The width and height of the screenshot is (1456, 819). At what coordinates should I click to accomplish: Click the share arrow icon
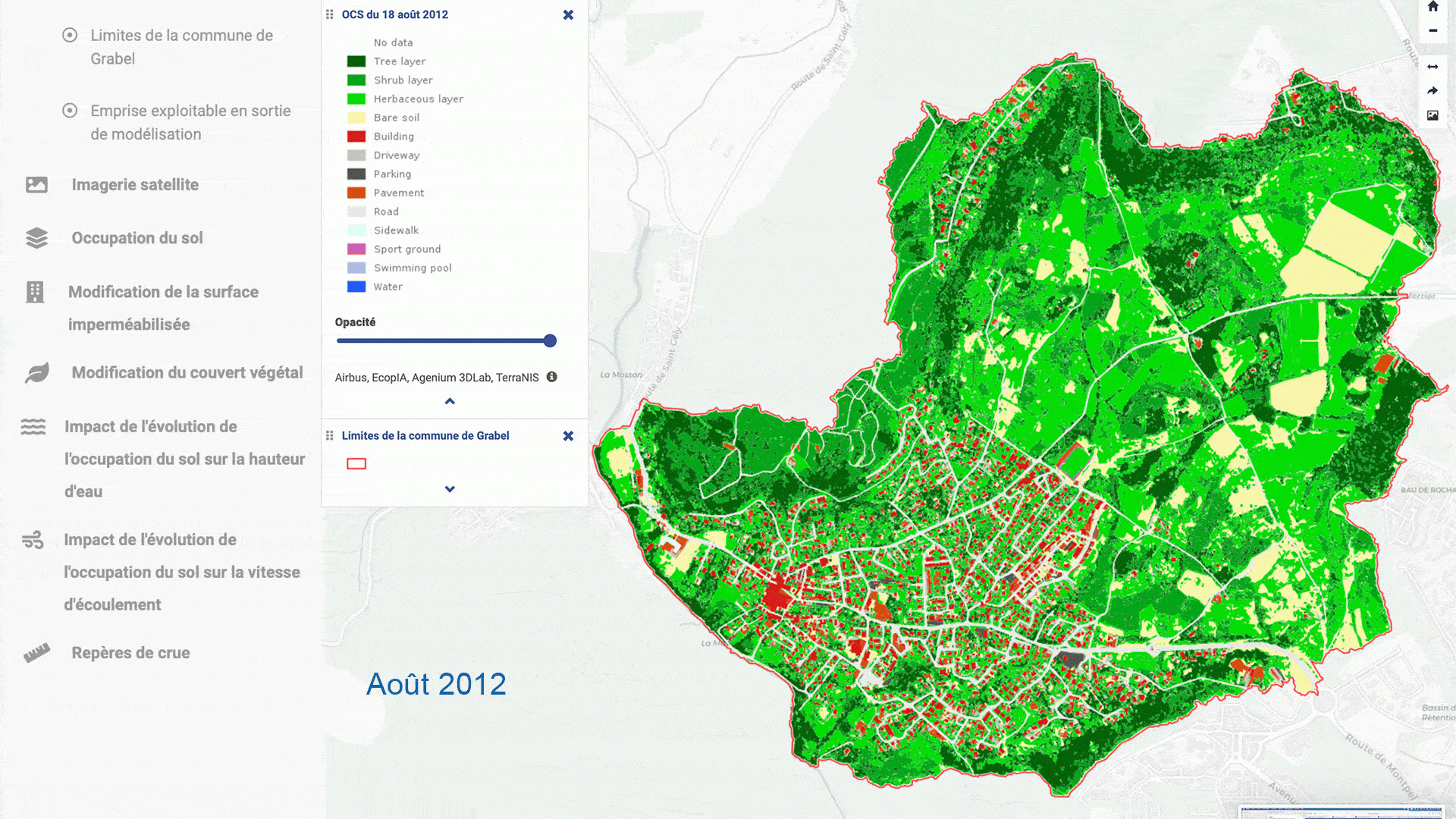coord(1433,90)
